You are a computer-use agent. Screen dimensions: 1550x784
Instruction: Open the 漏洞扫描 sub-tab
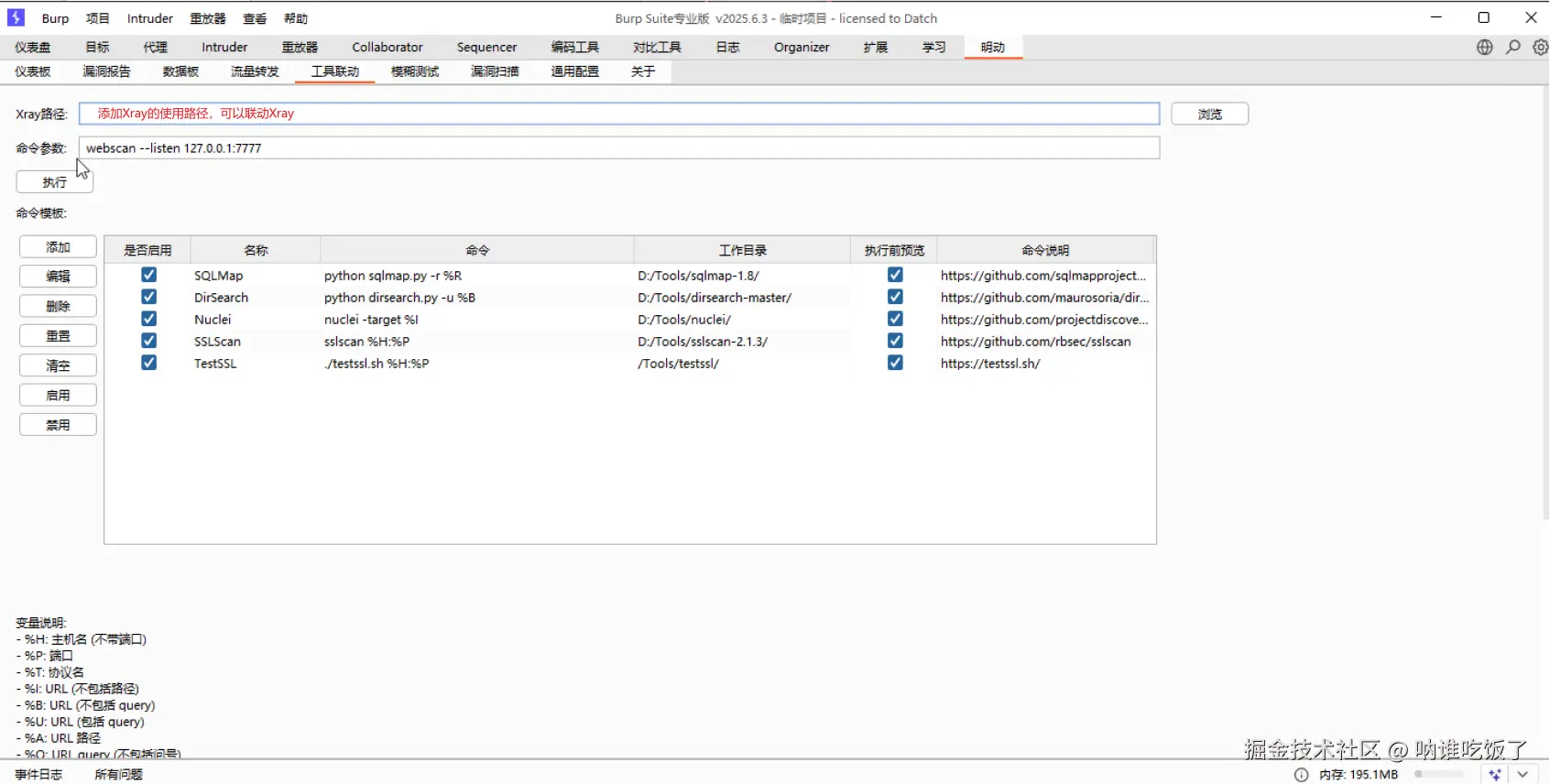point(495,71)
